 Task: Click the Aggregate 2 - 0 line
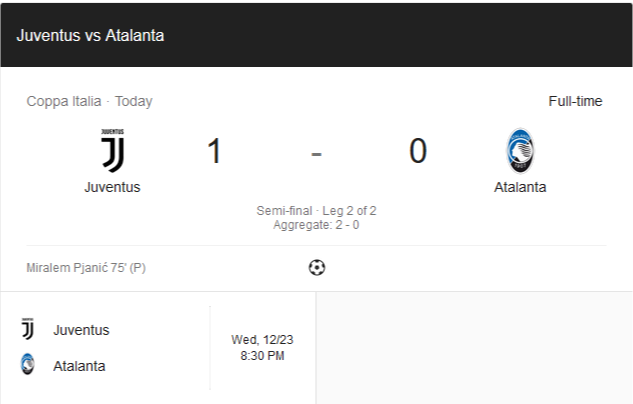316,225
